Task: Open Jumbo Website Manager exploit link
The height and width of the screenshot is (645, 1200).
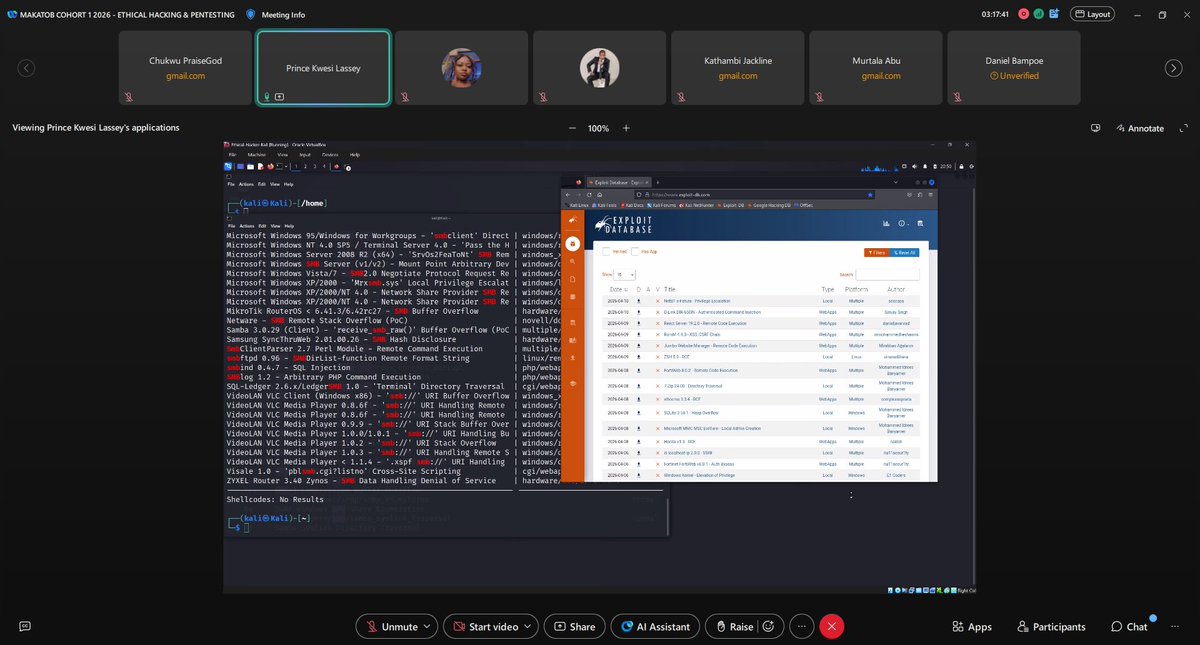Action: (710, 346)
